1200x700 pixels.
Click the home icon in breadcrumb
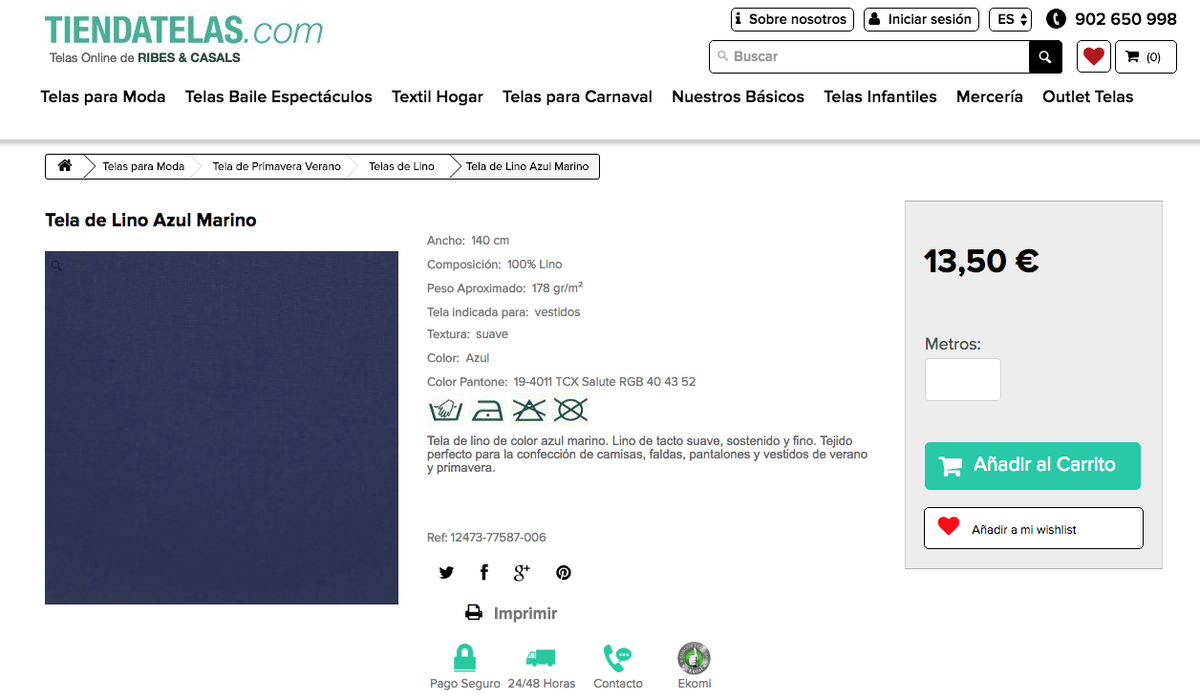click(x=65, y=166)
